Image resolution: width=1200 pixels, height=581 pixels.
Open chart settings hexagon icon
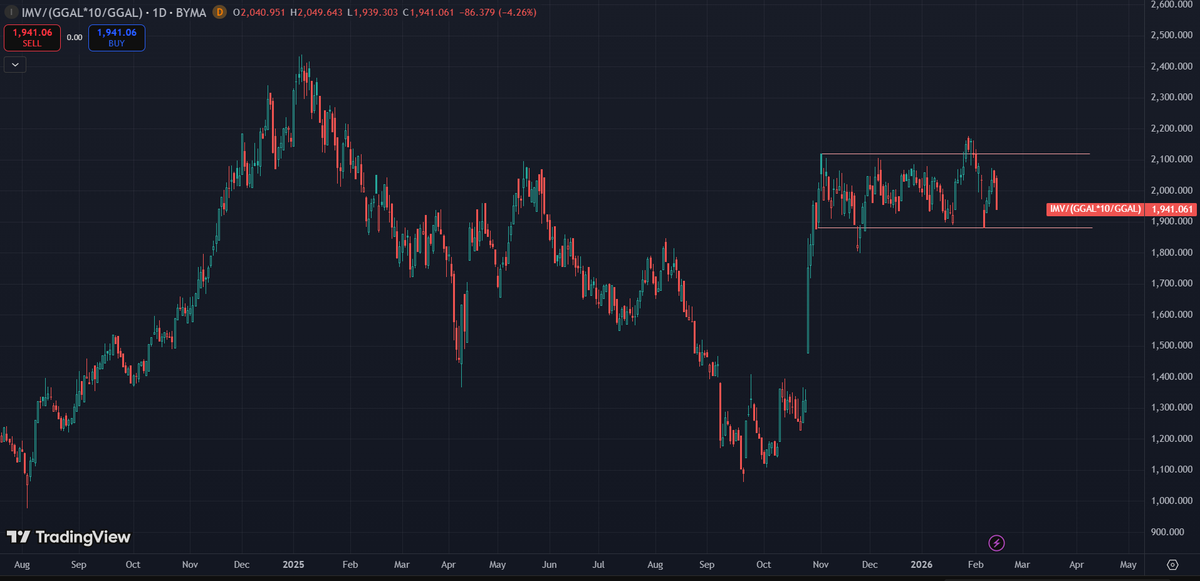[x=1171, y=565]
